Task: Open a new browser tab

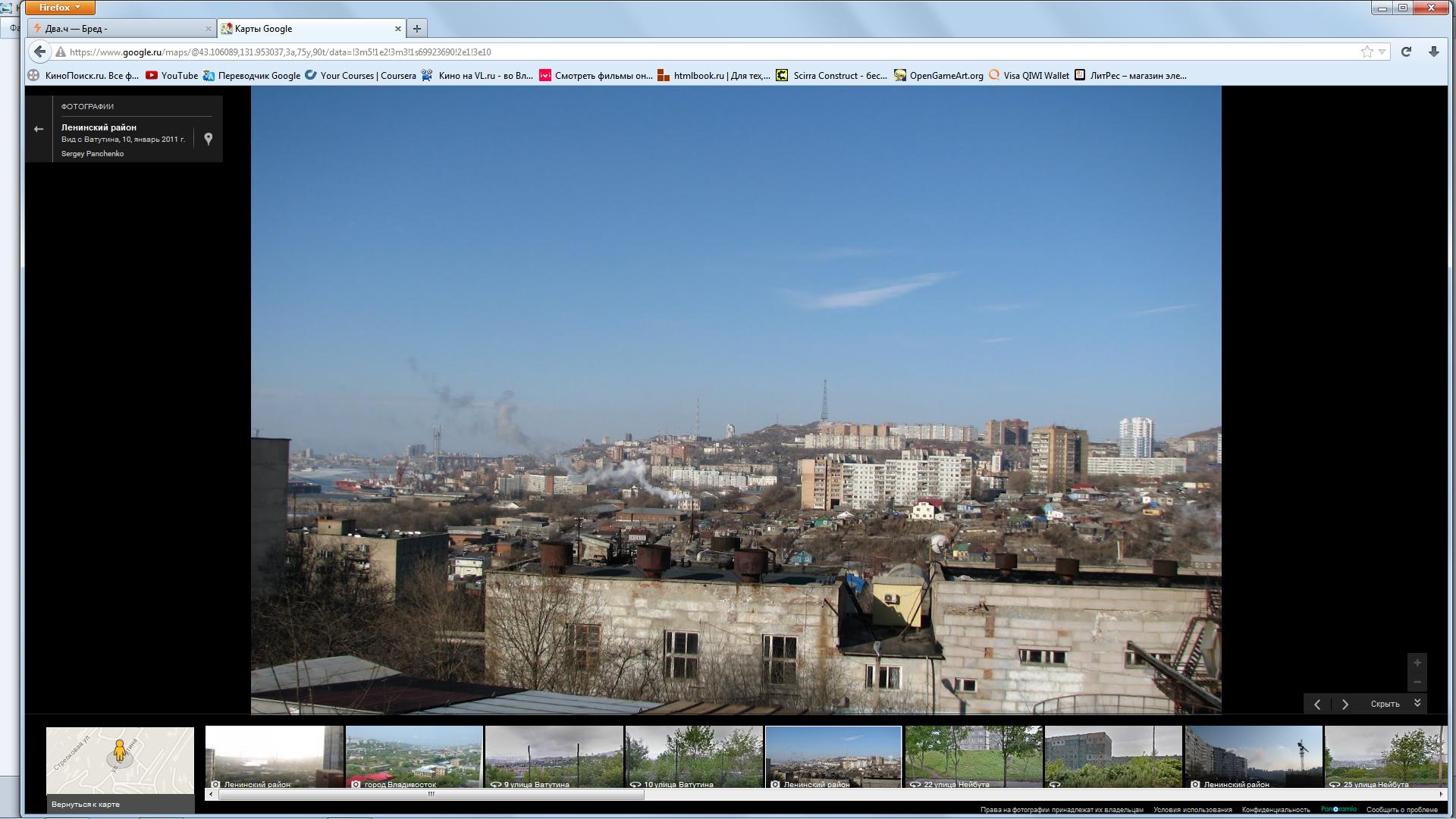Action: [x=416, y=29]
